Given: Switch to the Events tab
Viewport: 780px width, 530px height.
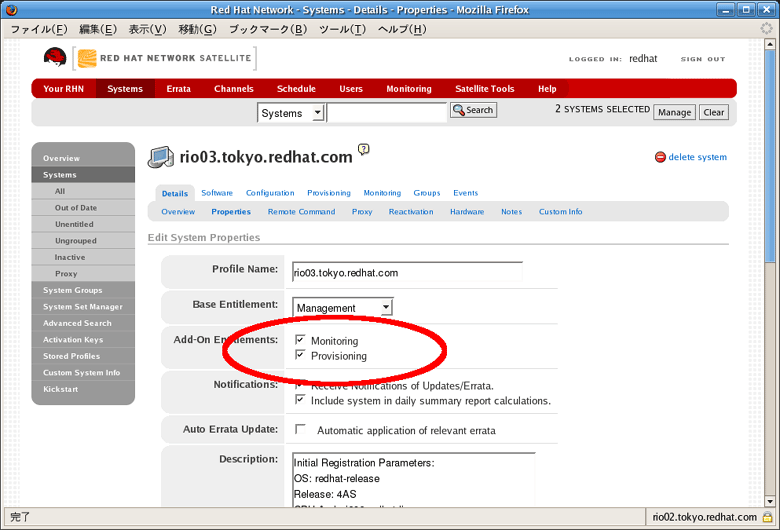Looking at the screenshot, I should tap(466, 193).
